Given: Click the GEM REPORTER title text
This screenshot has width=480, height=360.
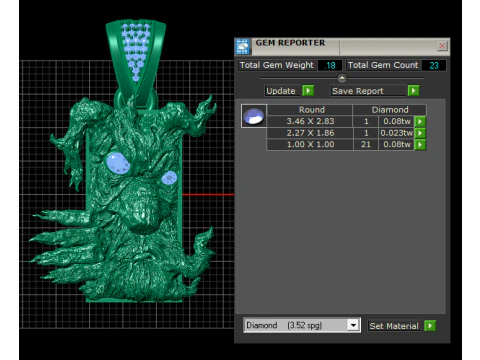Looking at the screenshot, I should click(290, 43).
